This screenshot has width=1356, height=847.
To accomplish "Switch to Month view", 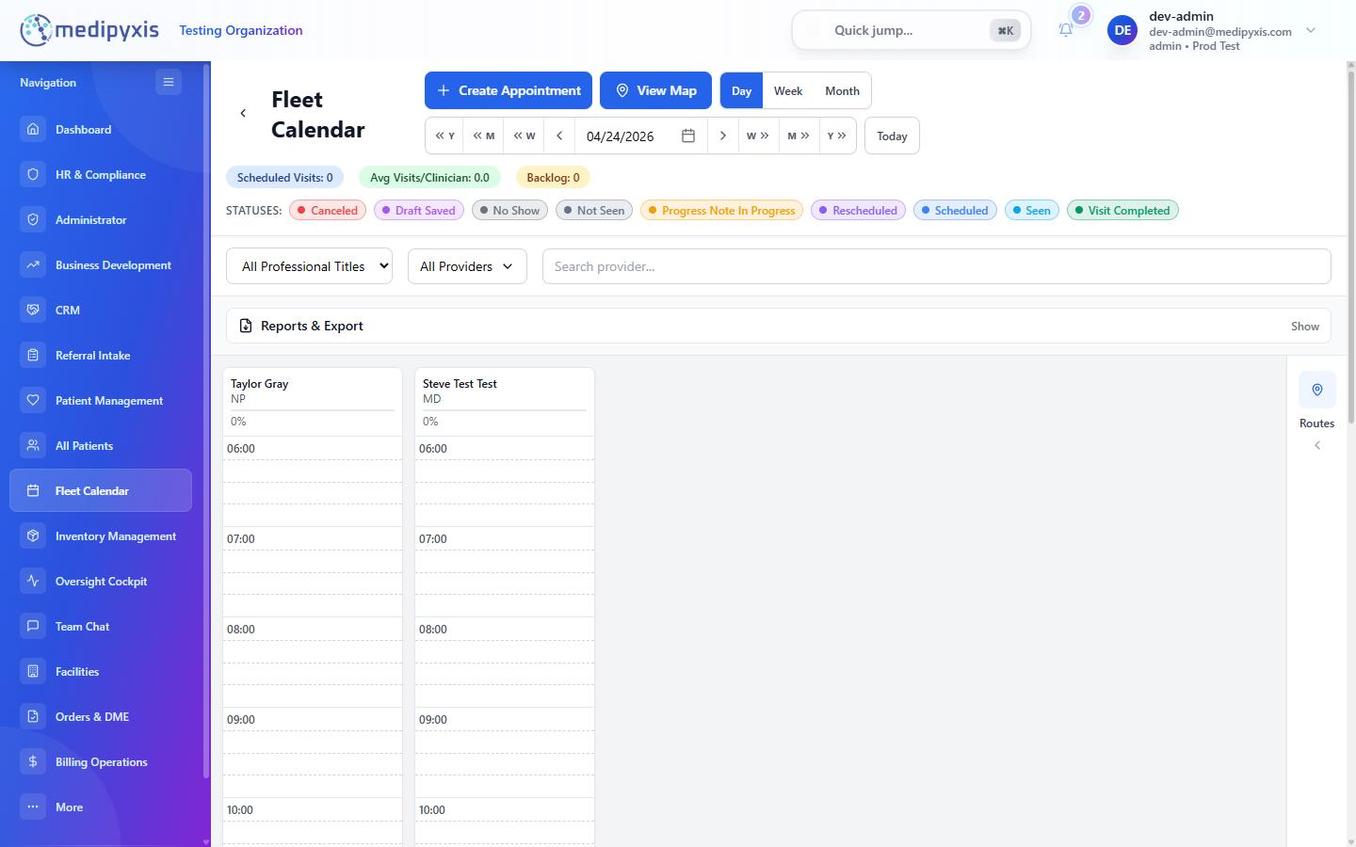I will pos(842,91).
